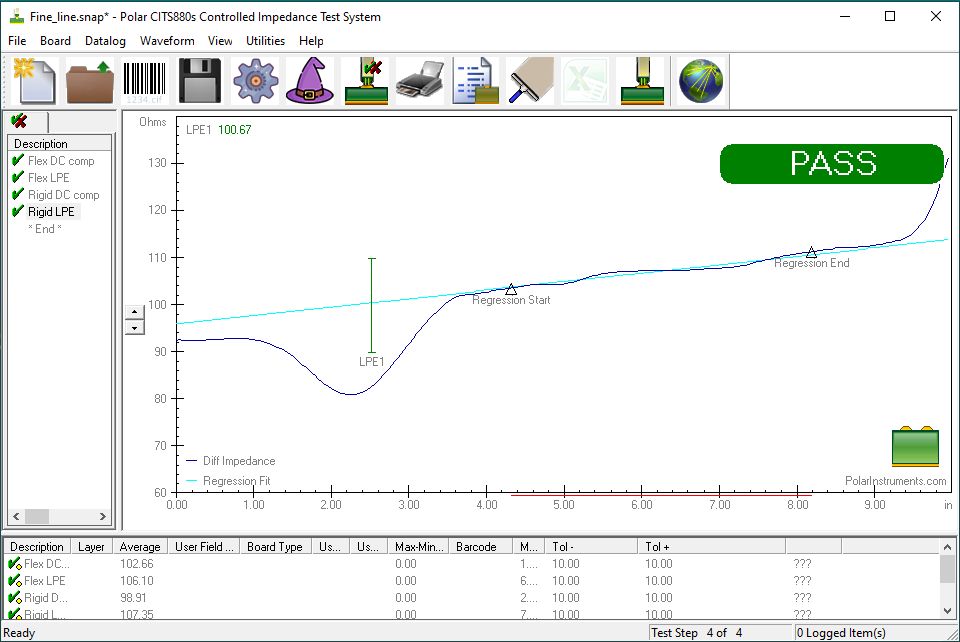Click the User Field column header
The height and width of the screenshot is (642, 960).
(x=204, y=547)
